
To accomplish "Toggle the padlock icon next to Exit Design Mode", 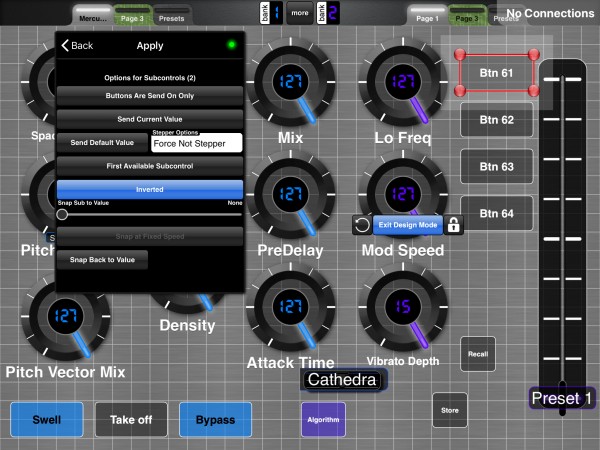I will (x=453, y=225).
